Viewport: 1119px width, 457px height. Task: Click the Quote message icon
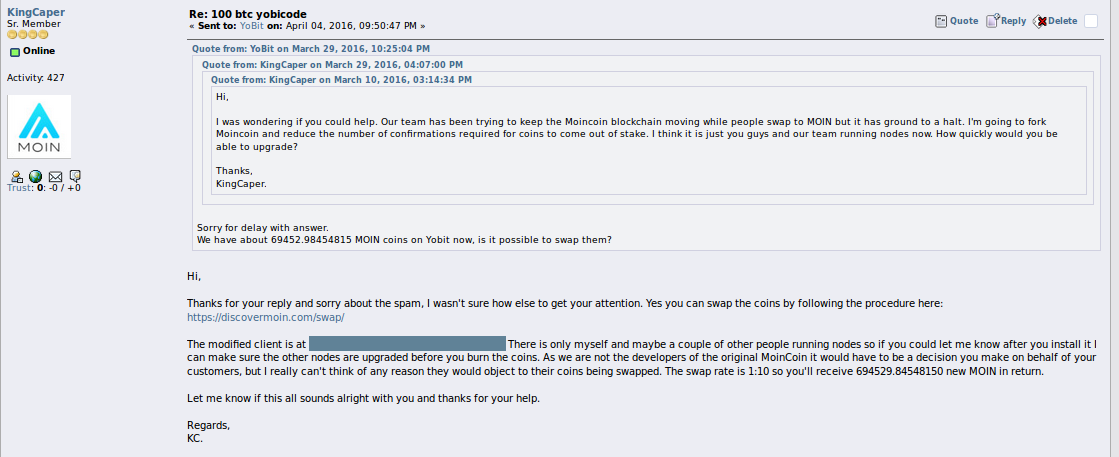pyautogui.click(x=941, y=21)
